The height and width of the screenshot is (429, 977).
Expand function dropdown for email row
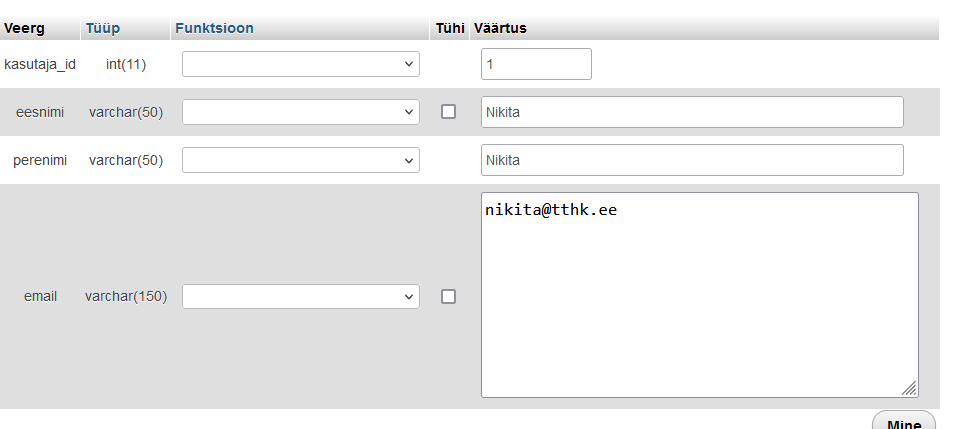[300, 296]
